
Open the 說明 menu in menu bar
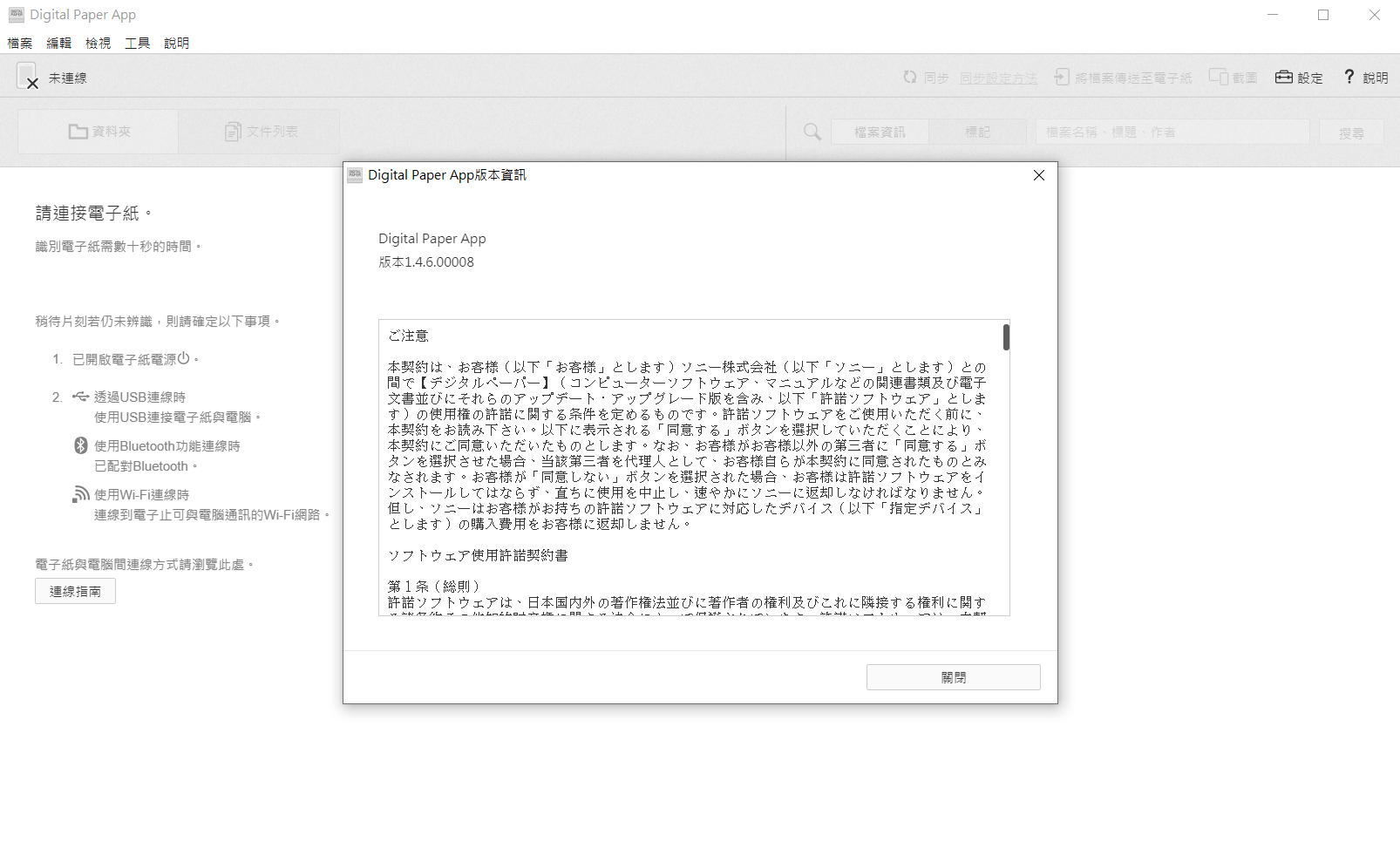click(x=177, y=43)
